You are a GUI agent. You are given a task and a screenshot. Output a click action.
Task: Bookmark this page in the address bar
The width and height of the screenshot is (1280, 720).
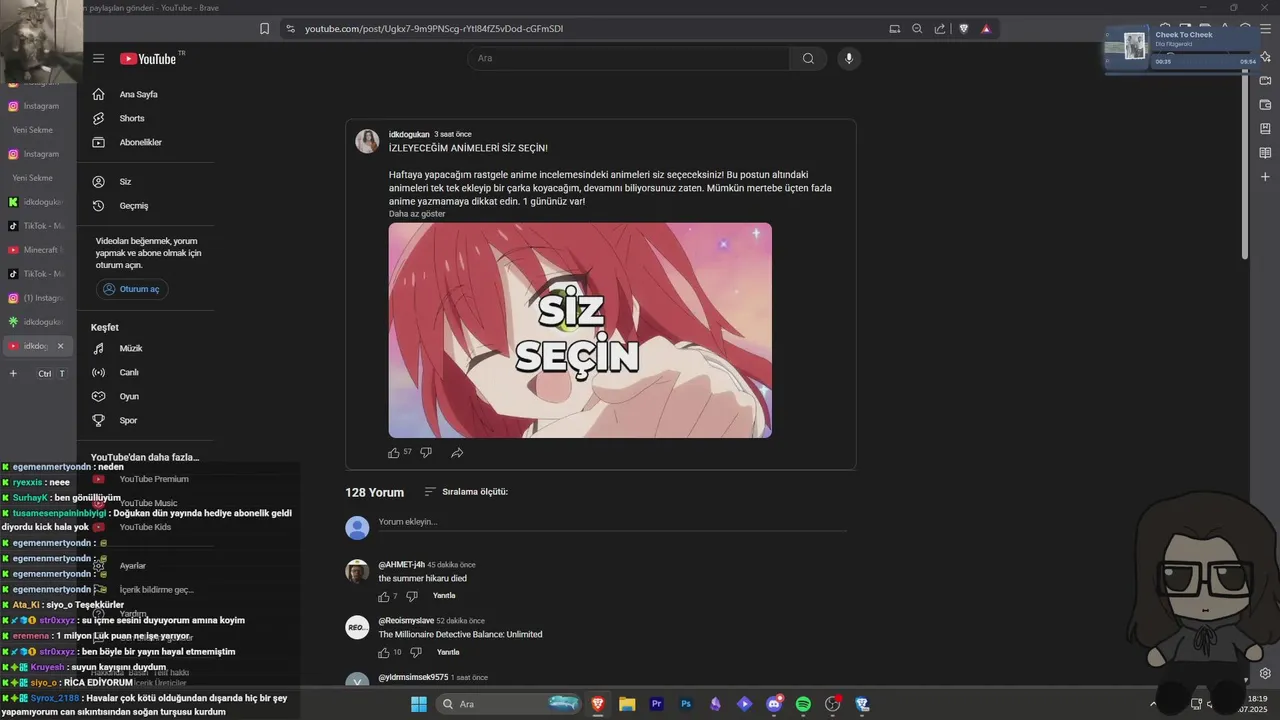tap(264, 29)
